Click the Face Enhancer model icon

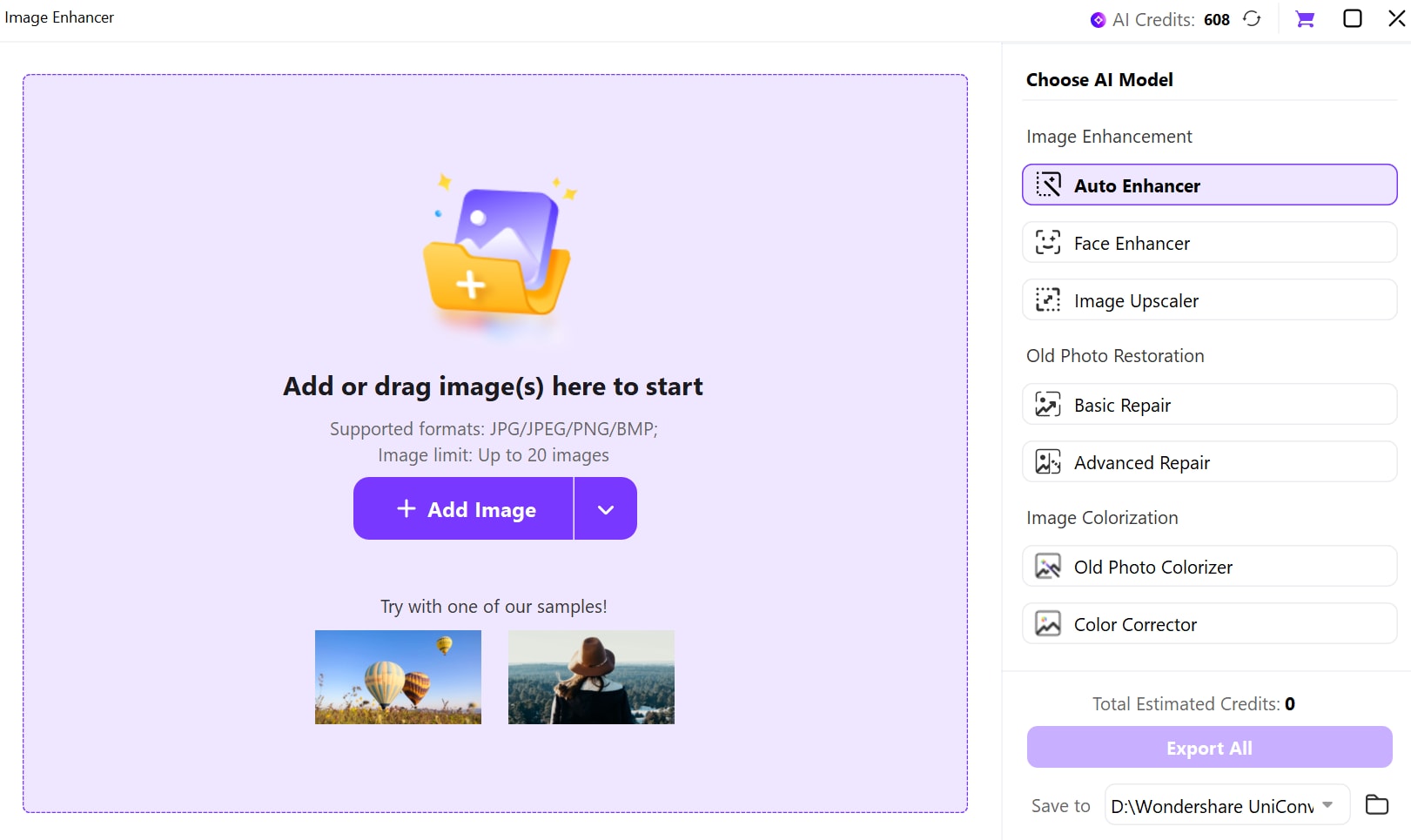pyautogui.click(x=1048, y=242)
